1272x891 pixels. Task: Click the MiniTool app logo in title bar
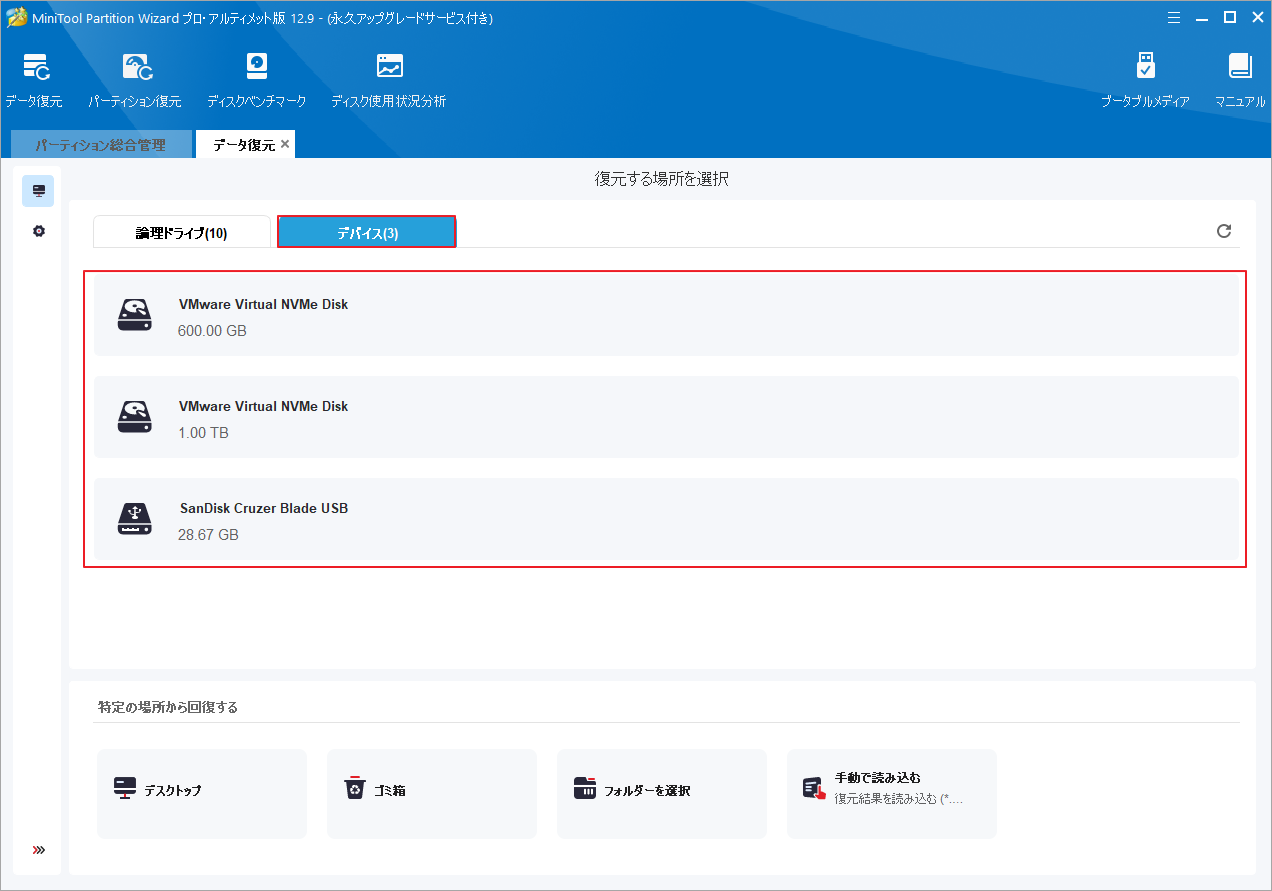[16, 17]
